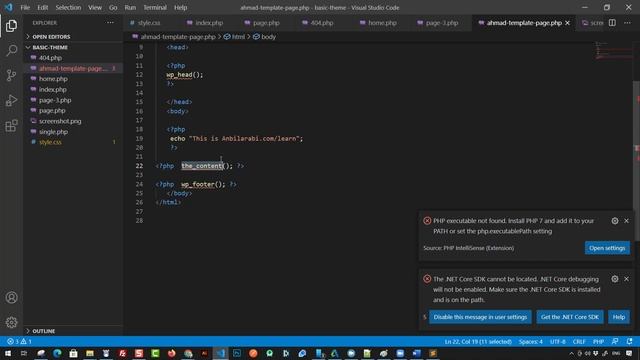Switch to the index.php tab
Image resolution: width=640 pixels, height=360 pixels.
click(x=209, y=23)
